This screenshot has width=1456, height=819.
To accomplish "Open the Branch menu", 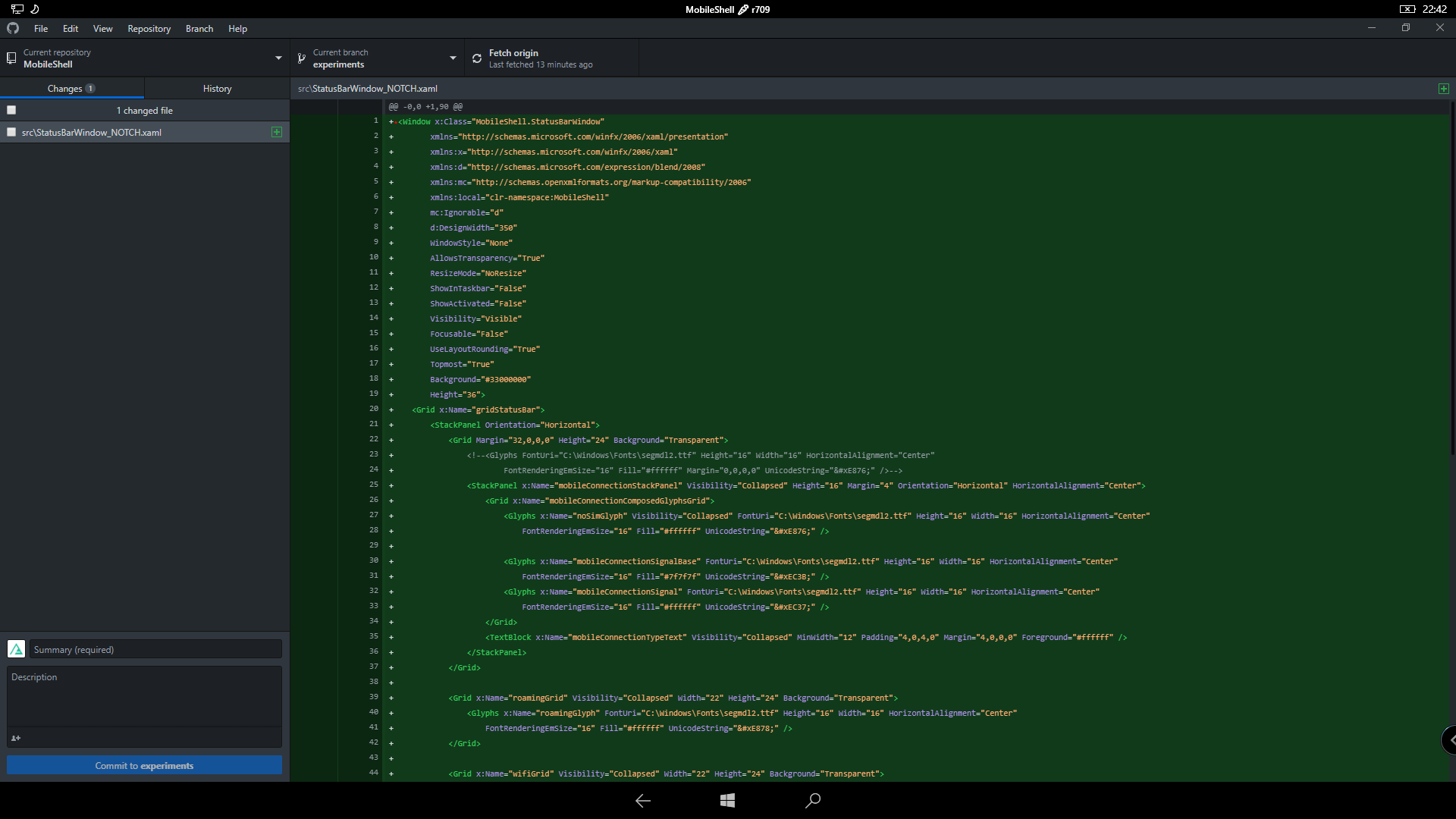I will (x=199, y=29).
